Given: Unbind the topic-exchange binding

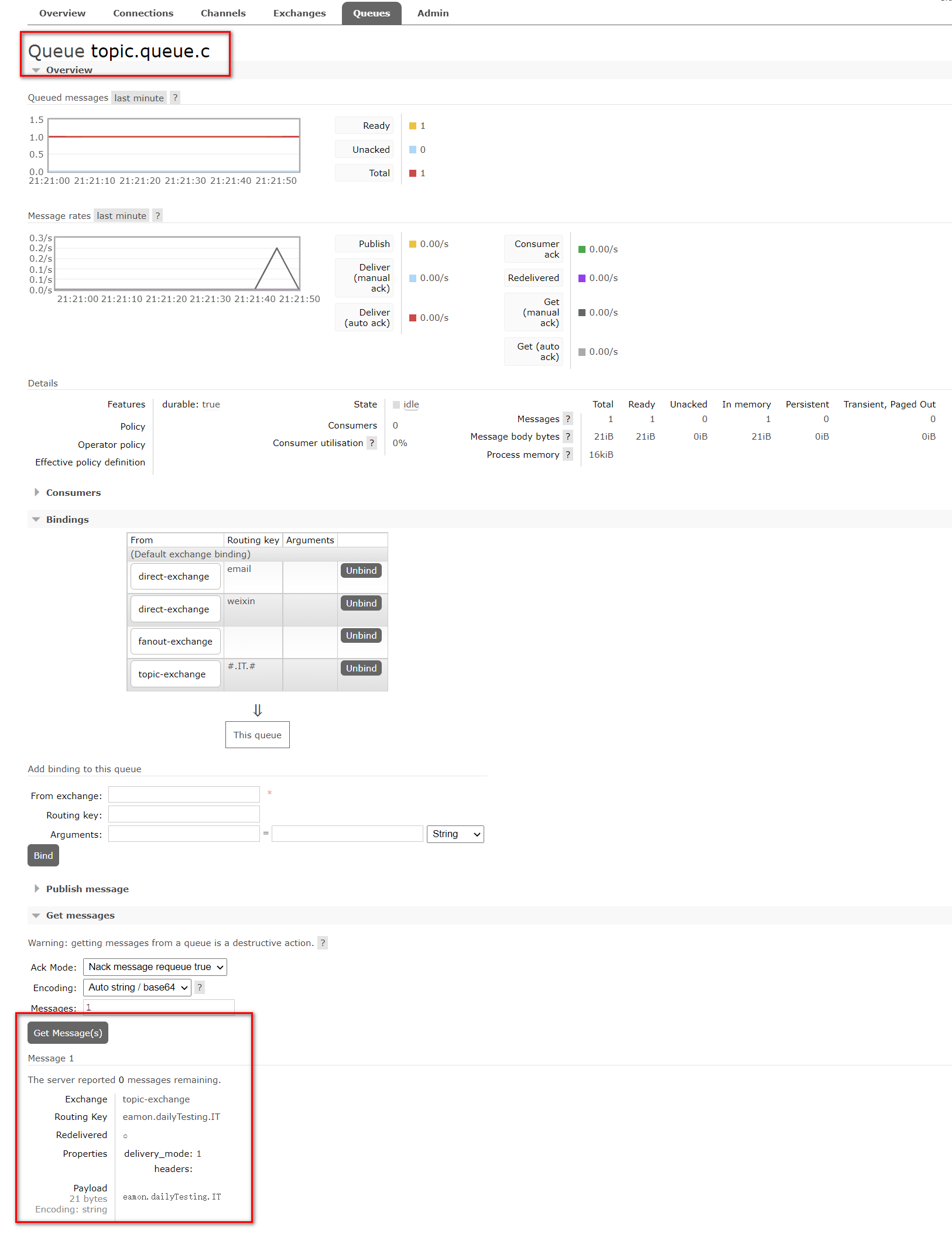Looking at the screenshot, I should pos(361,668).
